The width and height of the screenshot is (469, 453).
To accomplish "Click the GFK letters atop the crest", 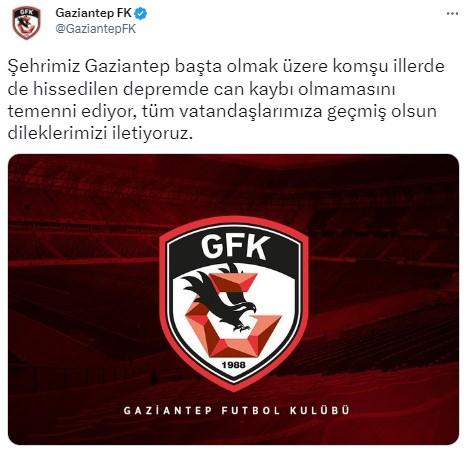I will pyautogui.click(x=235, y=247).
